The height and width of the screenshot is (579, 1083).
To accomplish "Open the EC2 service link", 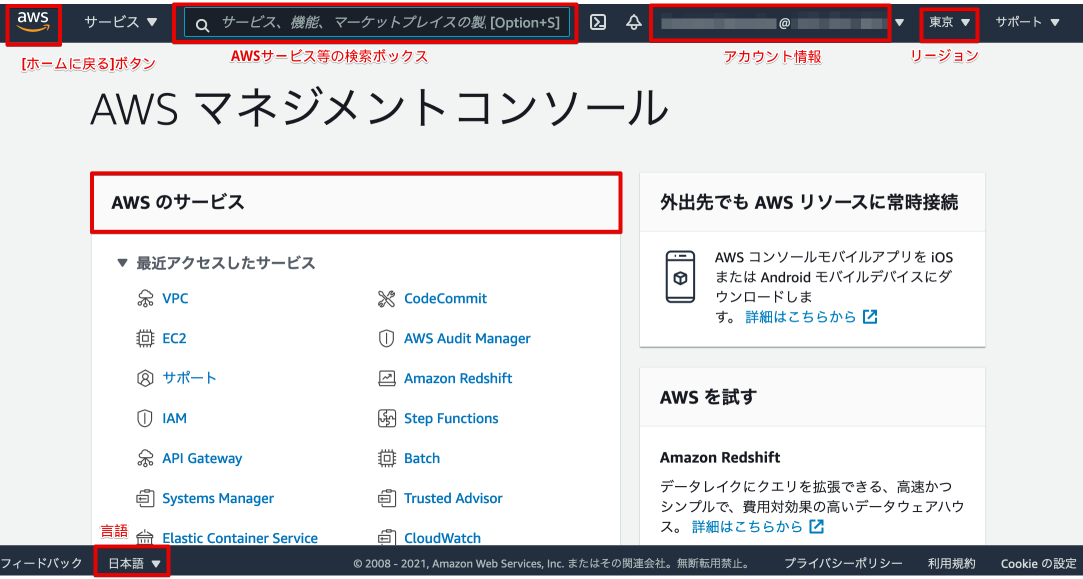I will [x=174, y=339].
